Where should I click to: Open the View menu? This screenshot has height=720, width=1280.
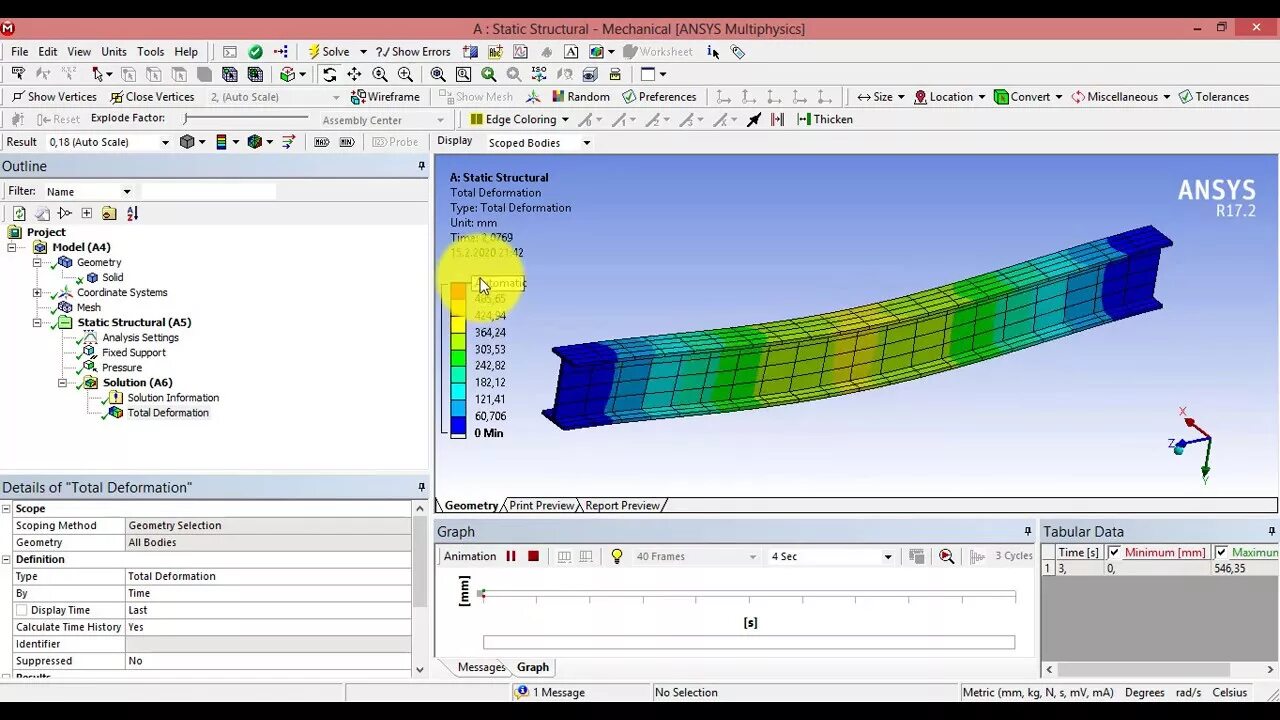coord(79,52)
